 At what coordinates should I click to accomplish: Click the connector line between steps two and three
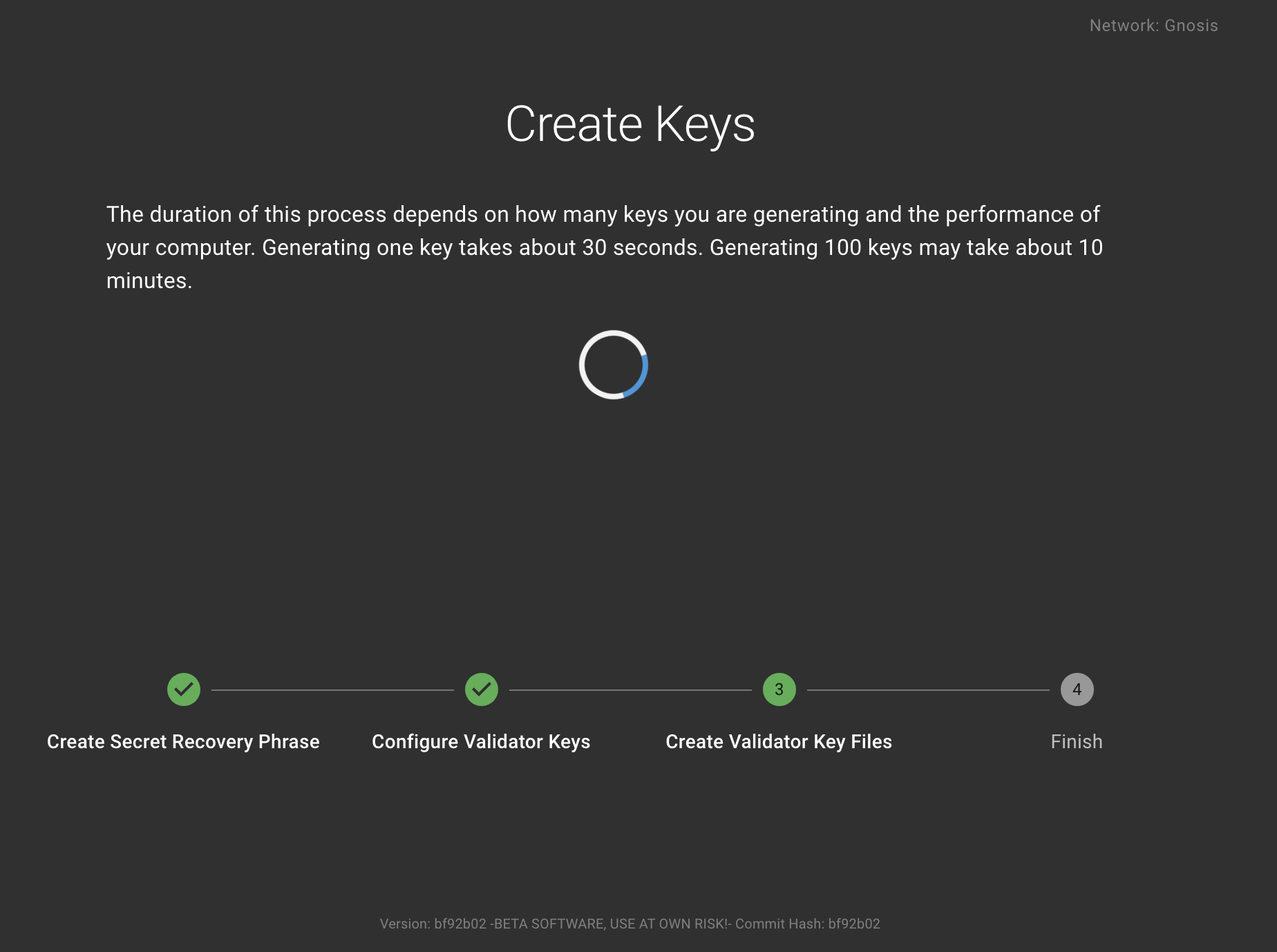(x=630, y=689)
